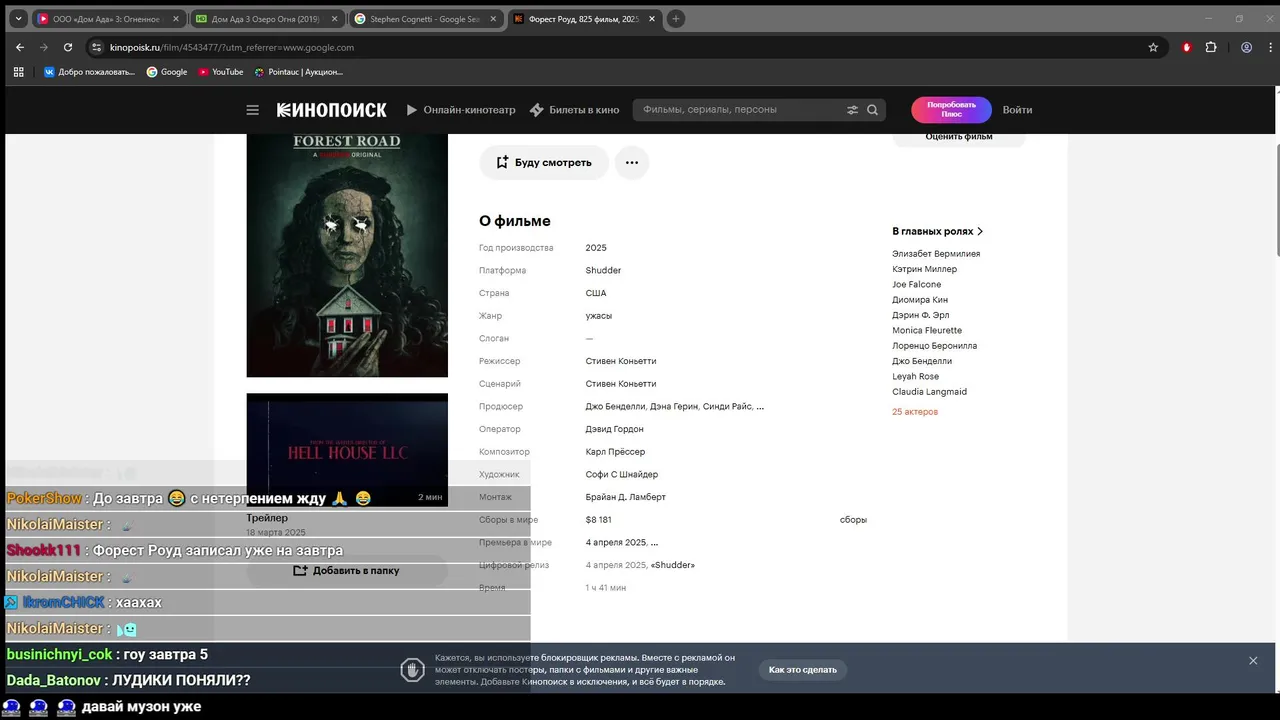
Task: Open editor Брайан Д. Ламберт
Action: tap(626, 497)
